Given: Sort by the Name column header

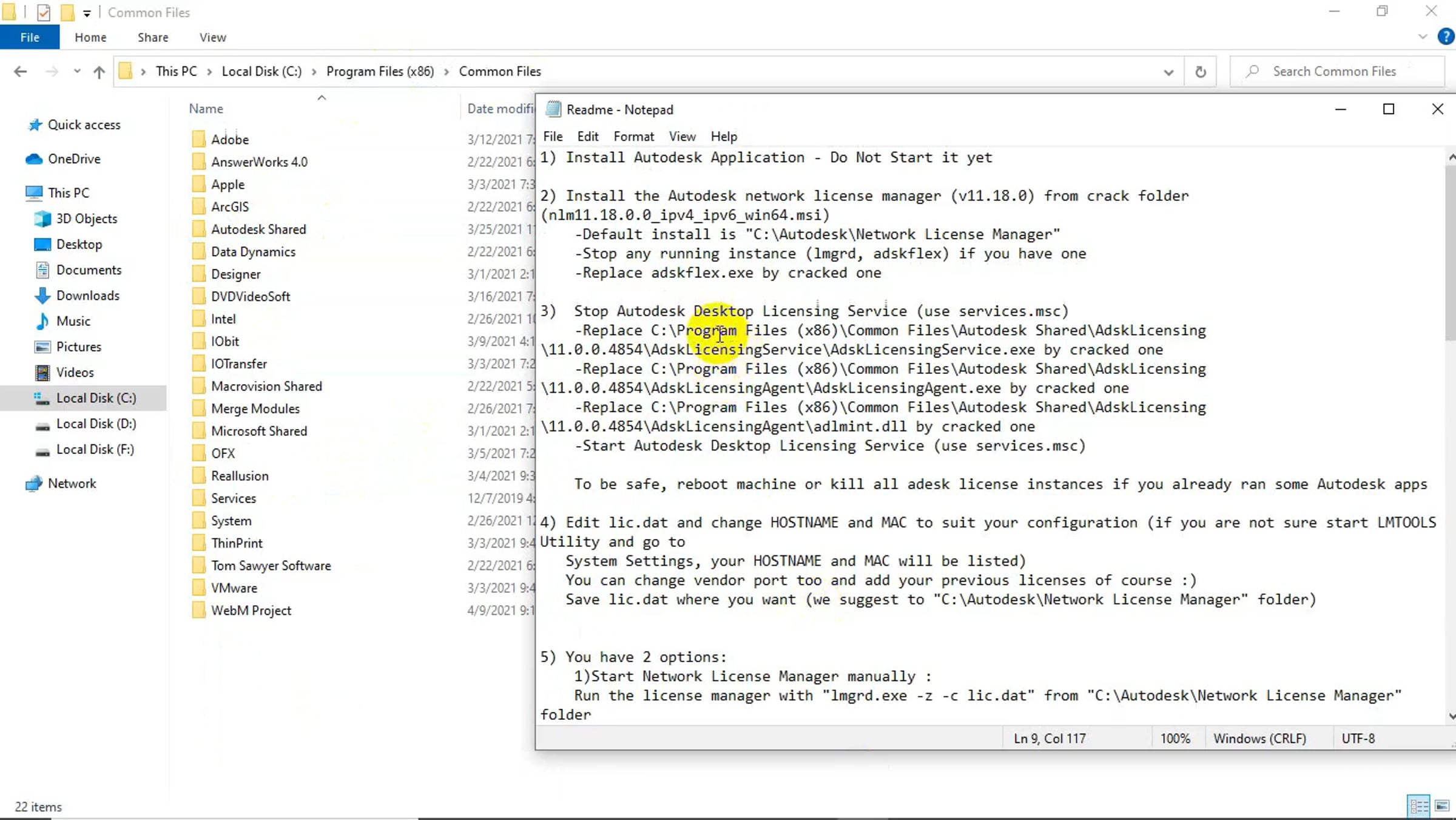Looking at the screenshot, I should (x=206, y=109).
